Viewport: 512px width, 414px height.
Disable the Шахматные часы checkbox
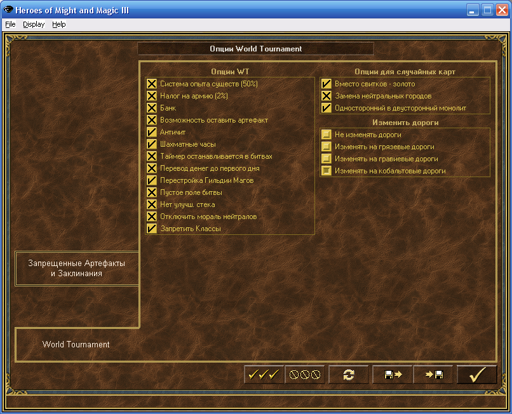click(x=152, y=144)
